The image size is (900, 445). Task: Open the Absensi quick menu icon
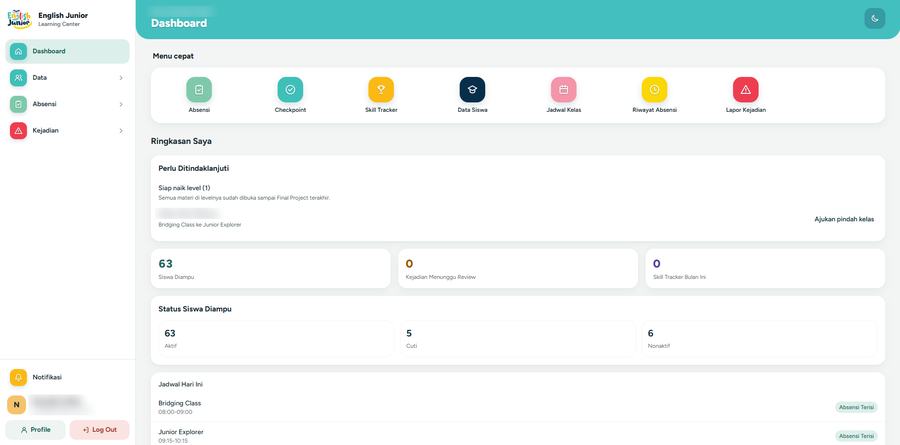pos(199,90)
